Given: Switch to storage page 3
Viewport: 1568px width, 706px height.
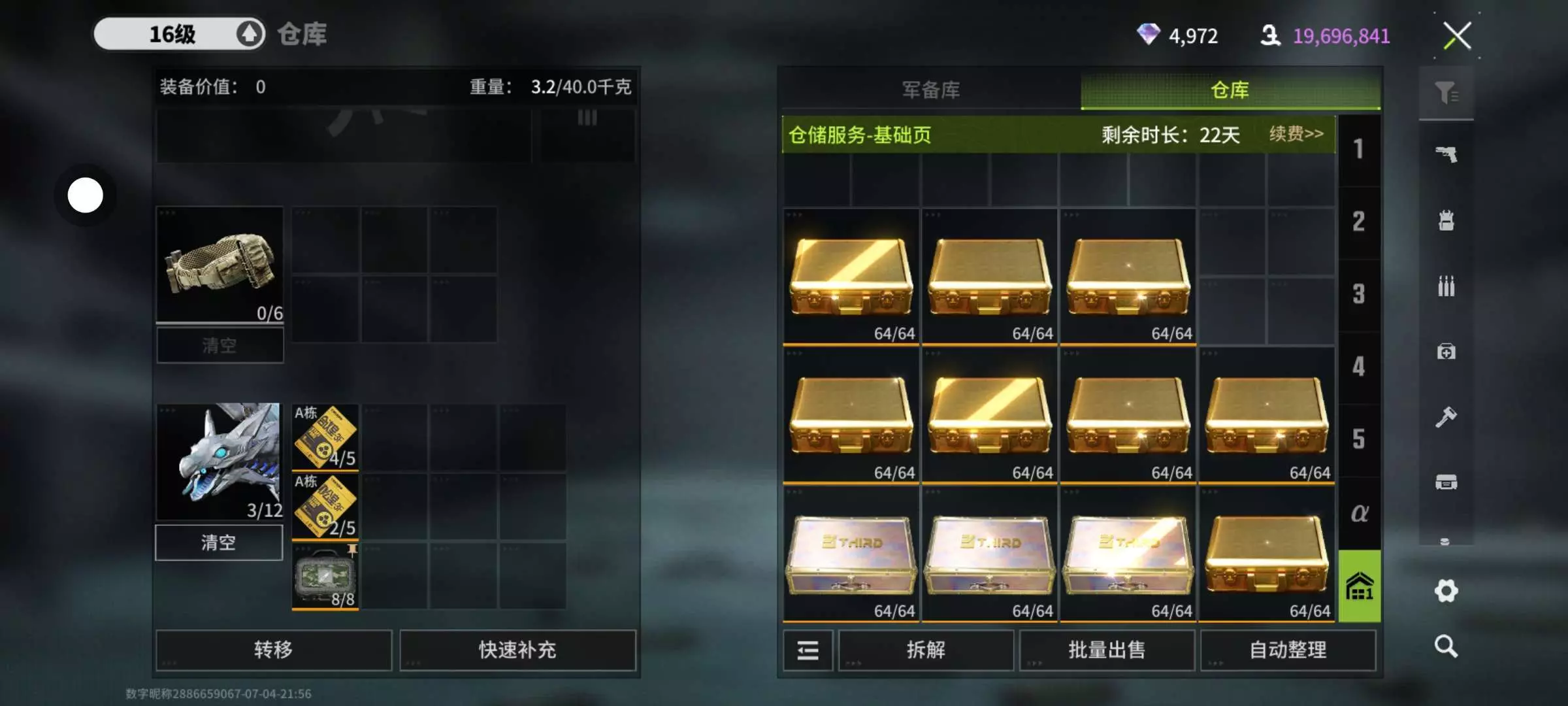Looking at the screenshot, I should tap(1359, 294).
